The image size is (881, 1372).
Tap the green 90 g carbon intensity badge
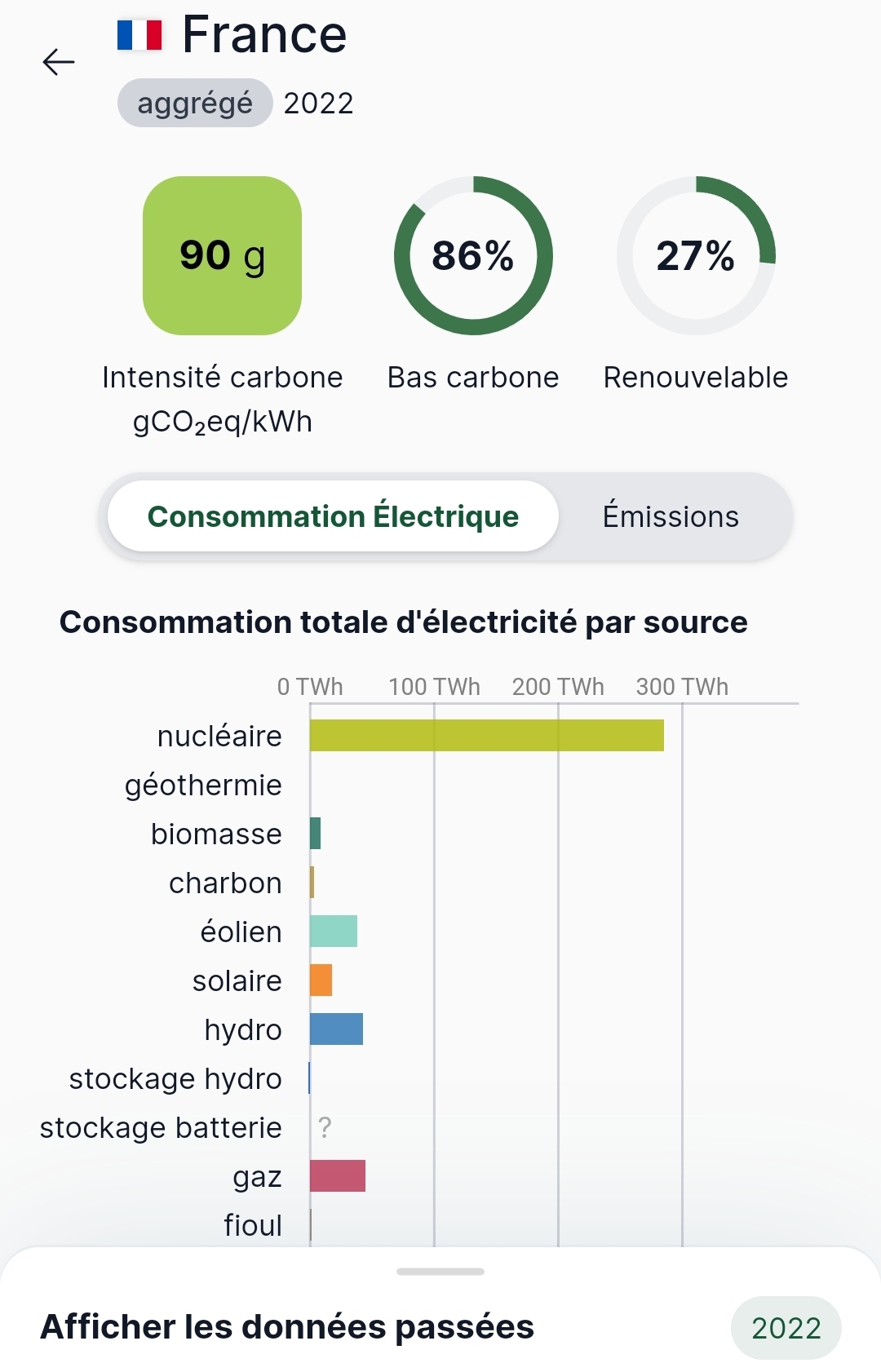point(222,255)
